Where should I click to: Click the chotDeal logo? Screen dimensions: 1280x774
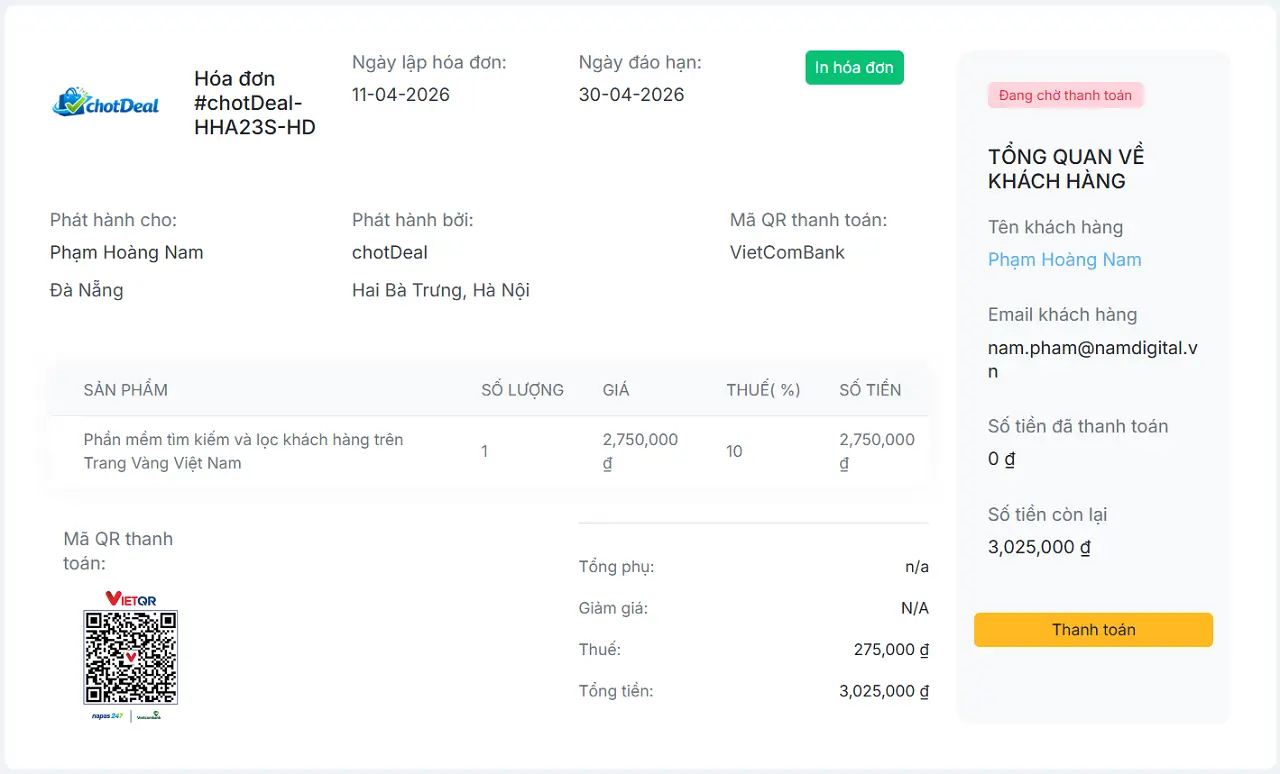pos(105,102)
